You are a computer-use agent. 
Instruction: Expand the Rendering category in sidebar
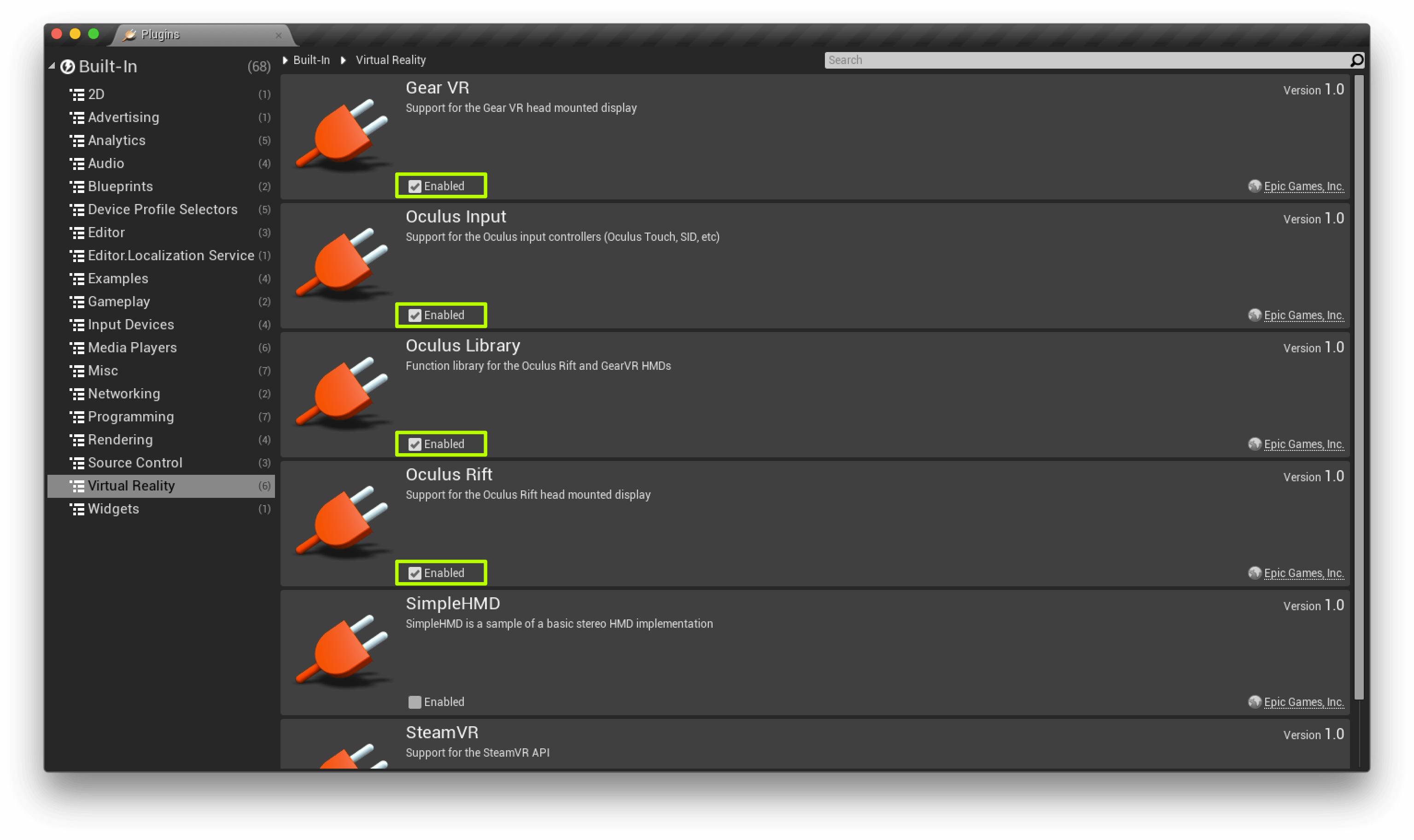click(120, 439)
